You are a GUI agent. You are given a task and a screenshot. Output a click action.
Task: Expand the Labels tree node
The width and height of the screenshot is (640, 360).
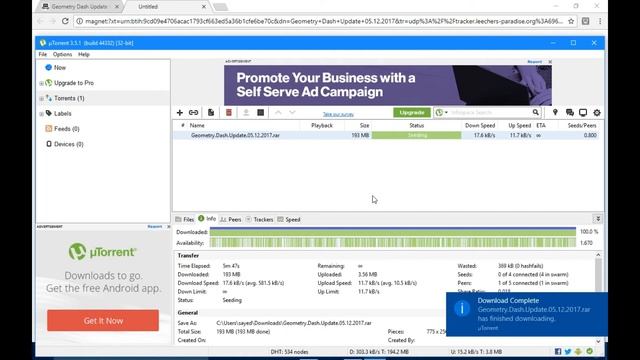tap(41, 114)
